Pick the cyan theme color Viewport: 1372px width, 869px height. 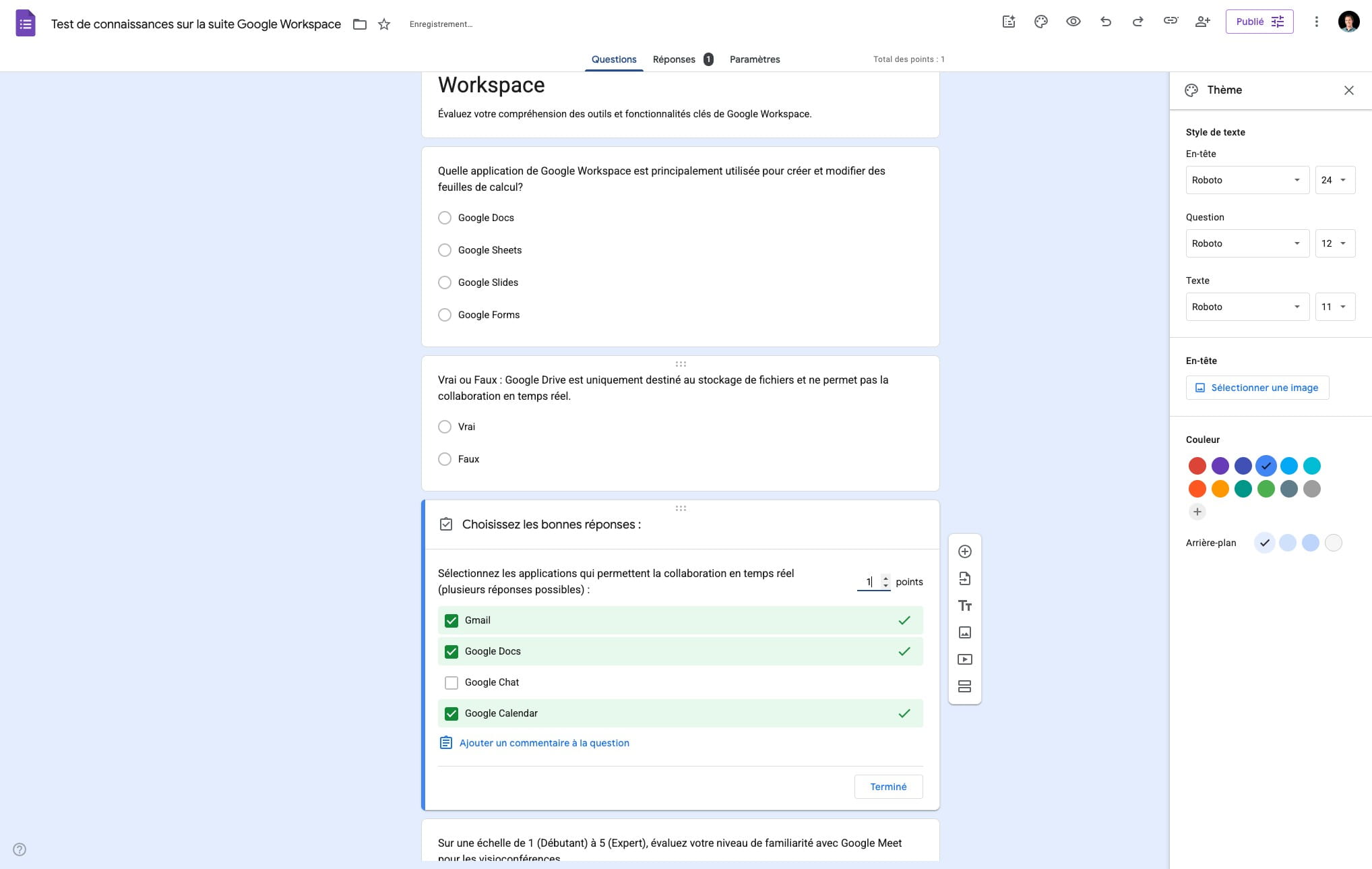coord(1312,466)
